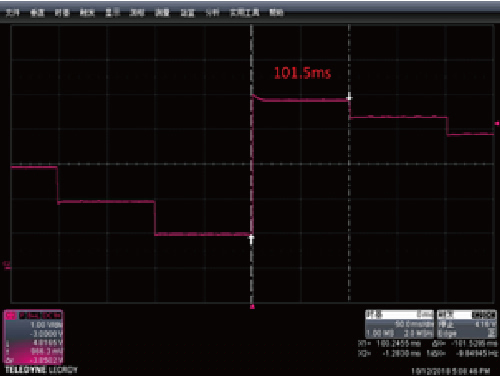Open the pink C2 channel descriptor box
The height and width of the screenshot is (376, 500).
(x=33, y=337)
